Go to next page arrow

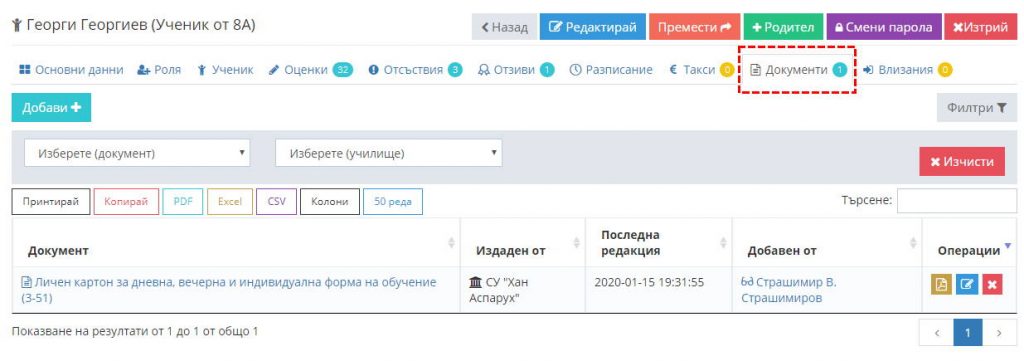(999, 332)
